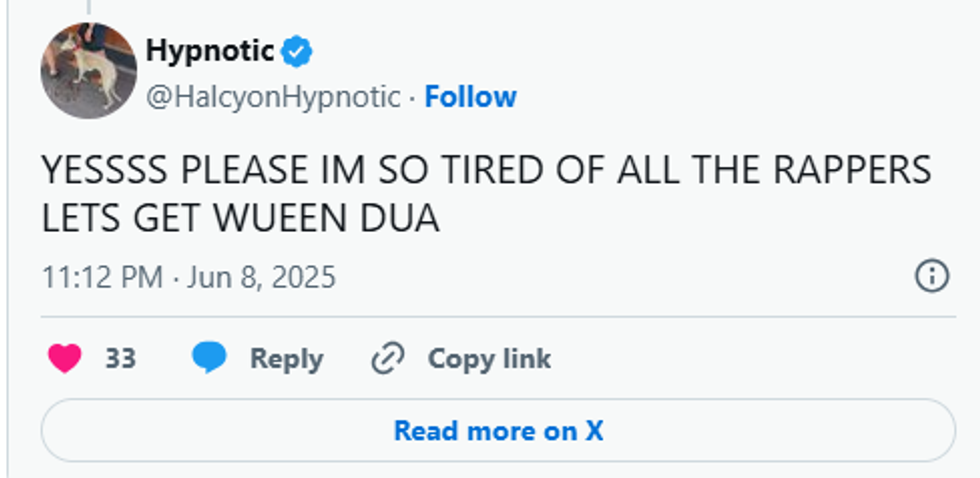Click the thread connector line above avatar
Screen dimensions: 980x478
(x=88, y=8)
